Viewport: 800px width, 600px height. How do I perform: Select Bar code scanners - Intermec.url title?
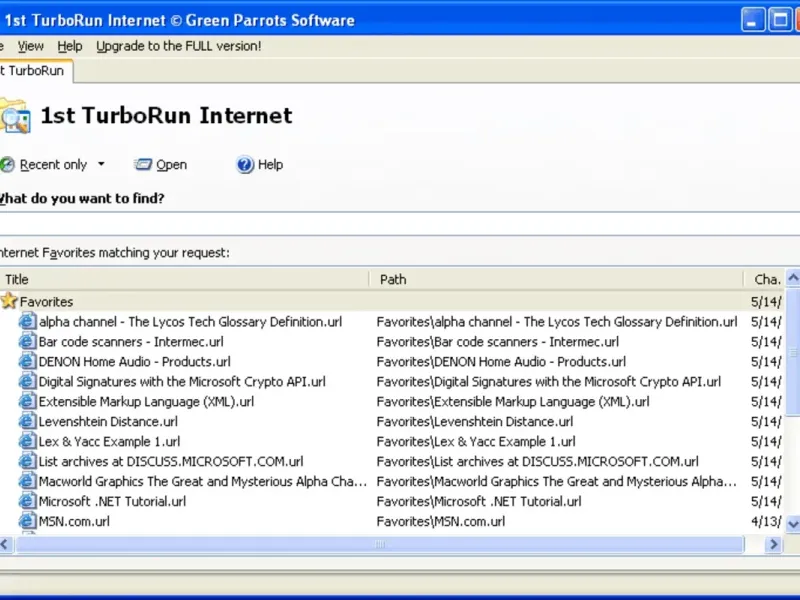tap(131, 342)
